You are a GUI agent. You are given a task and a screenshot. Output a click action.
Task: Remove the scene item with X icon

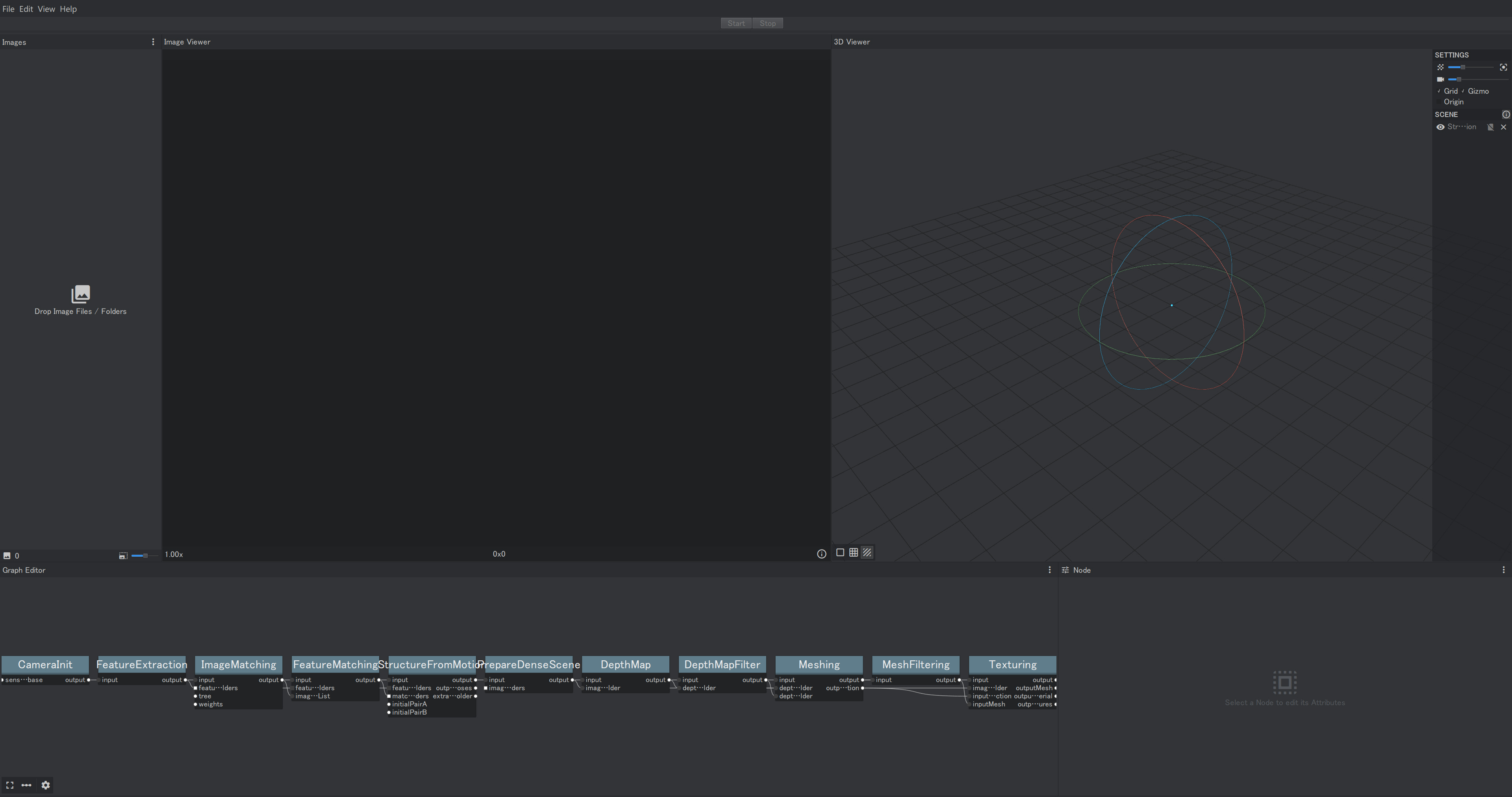1503,127
